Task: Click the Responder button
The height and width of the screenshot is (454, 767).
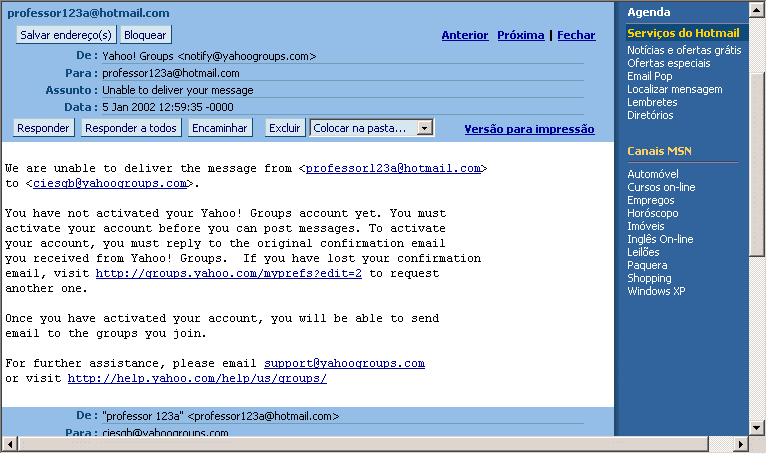Action: (43, 128)
